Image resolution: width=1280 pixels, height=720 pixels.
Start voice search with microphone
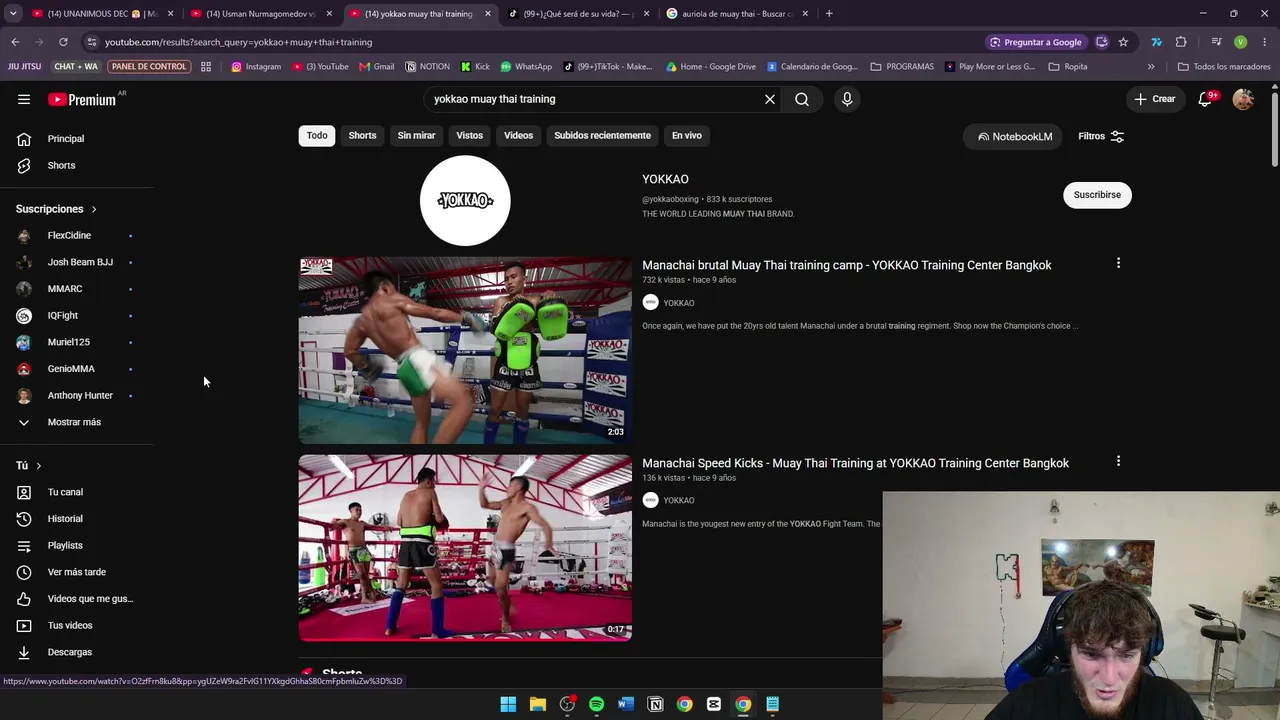[x=847, y=99]
